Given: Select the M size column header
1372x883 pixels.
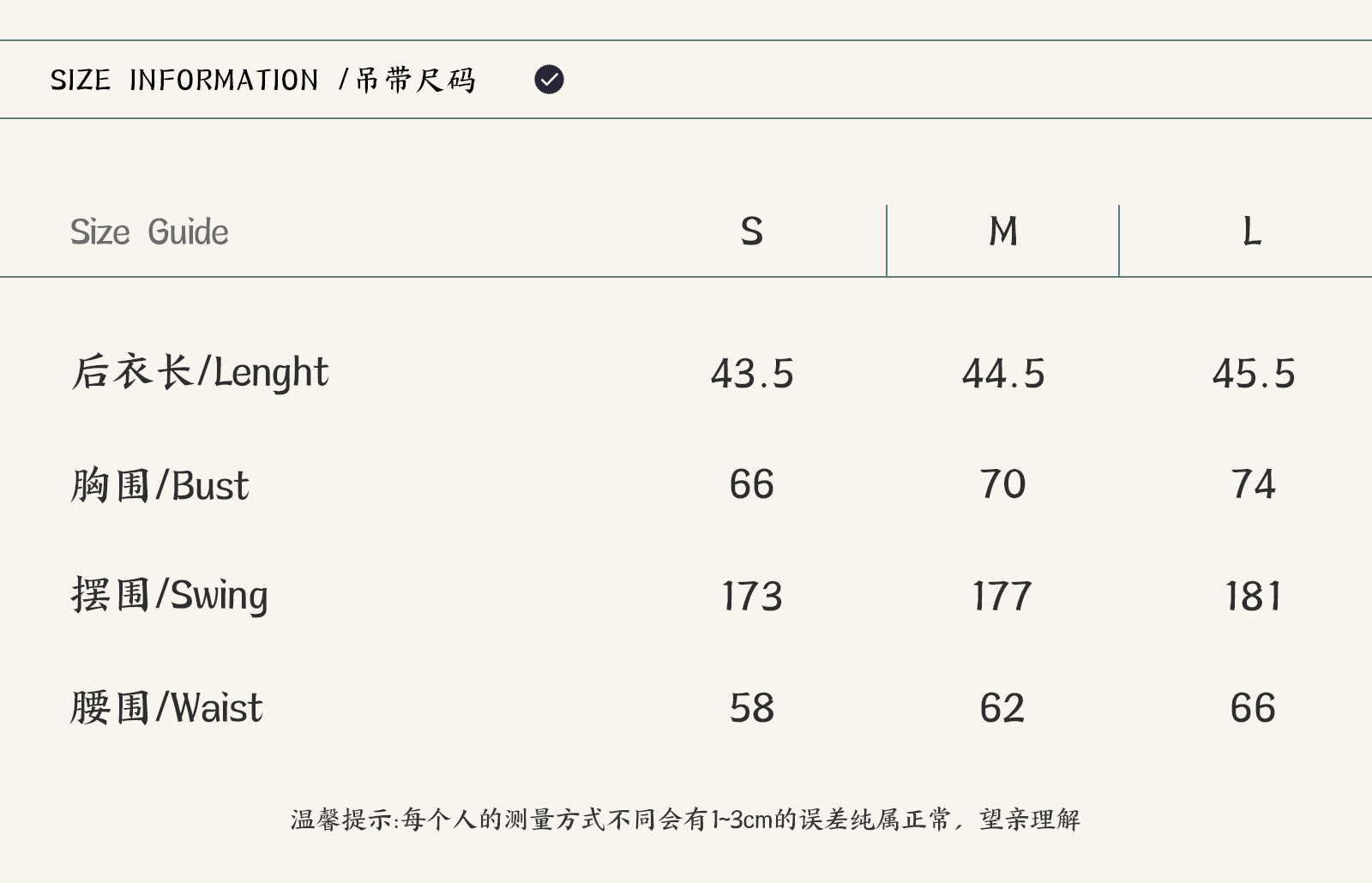Looking at the screenshot, I should (x=1002, y=231).
